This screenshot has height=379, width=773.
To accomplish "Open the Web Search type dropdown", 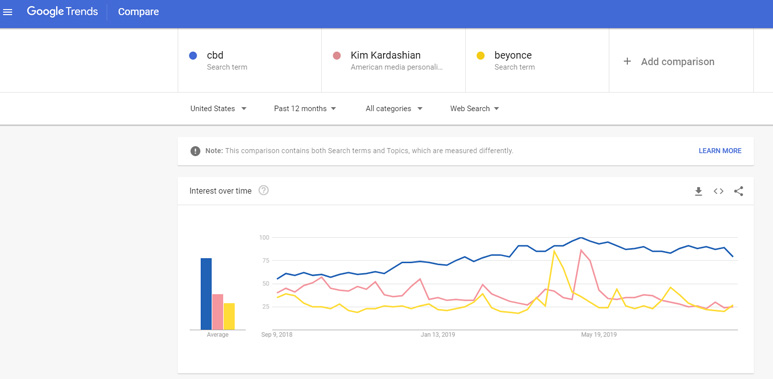I will [x=474, y=108].
